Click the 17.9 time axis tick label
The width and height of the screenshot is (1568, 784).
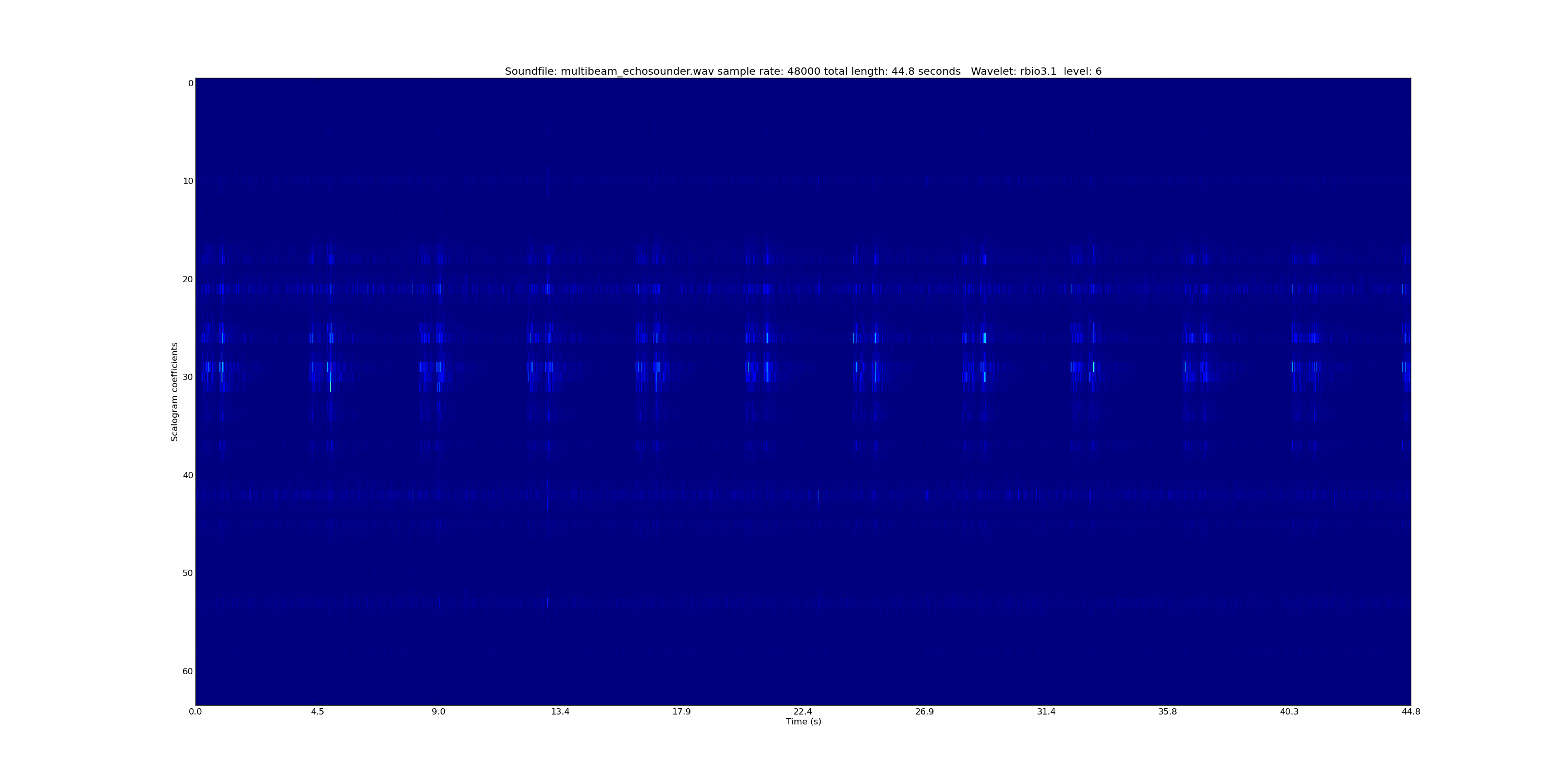click(681, 711)
